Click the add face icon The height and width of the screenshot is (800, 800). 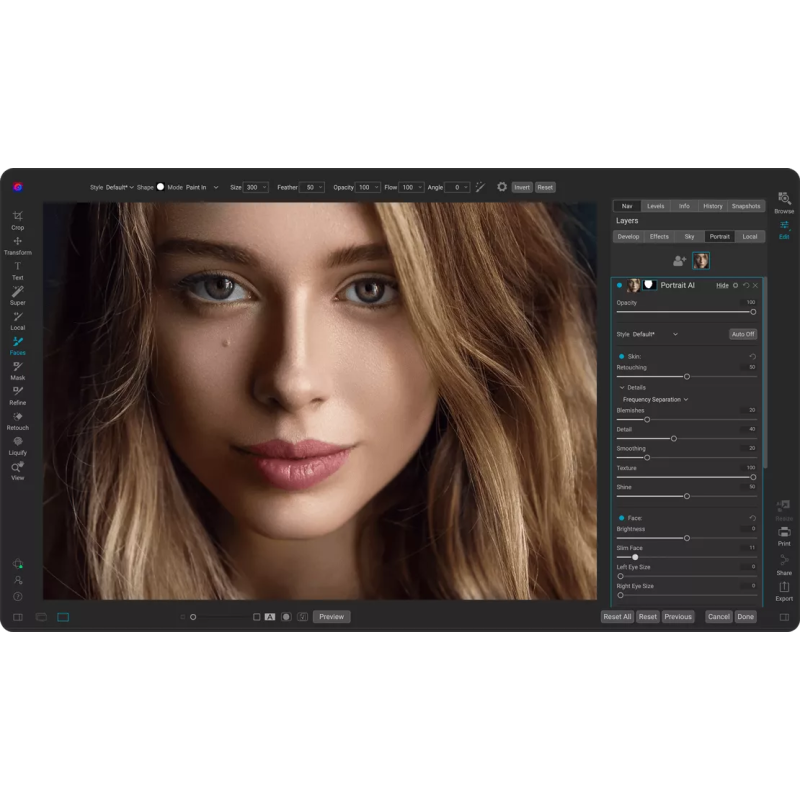(x=679, y=261)
